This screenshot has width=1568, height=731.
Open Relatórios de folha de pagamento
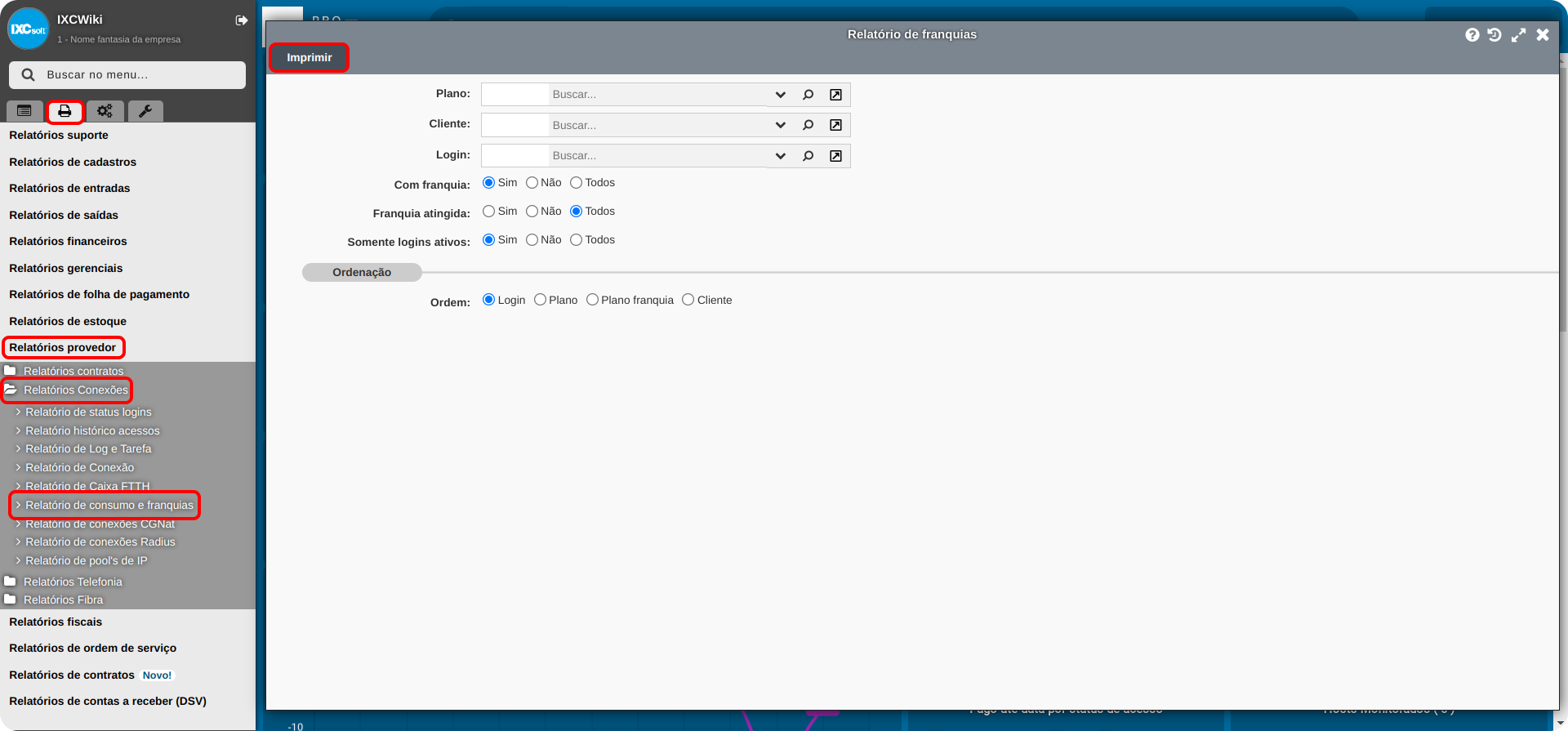point(99,295)
